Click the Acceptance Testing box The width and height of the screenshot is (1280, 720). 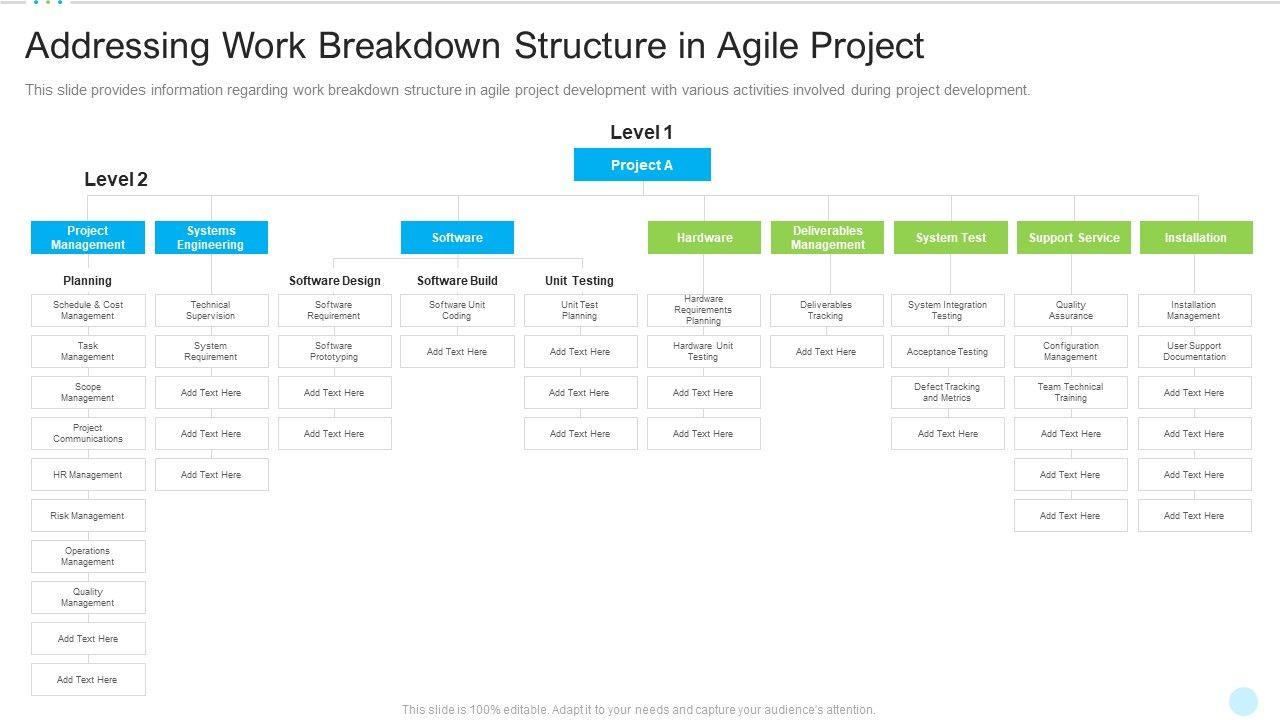click(x=947, y=352)
